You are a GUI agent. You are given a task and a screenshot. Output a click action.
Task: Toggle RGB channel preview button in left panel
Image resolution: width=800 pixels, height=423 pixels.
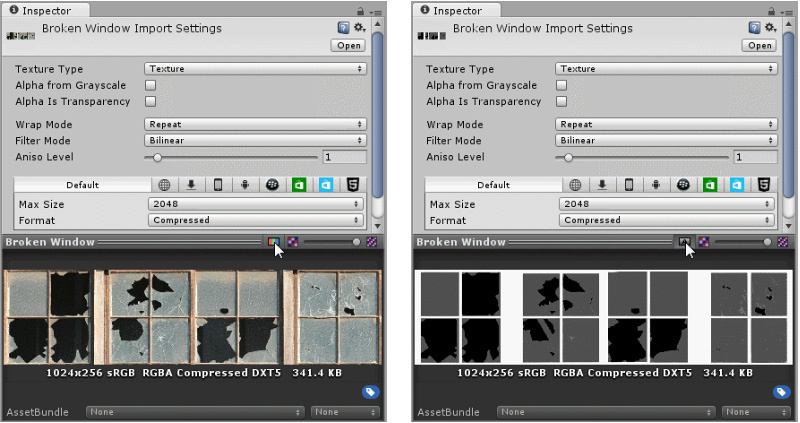click(273, 242)
